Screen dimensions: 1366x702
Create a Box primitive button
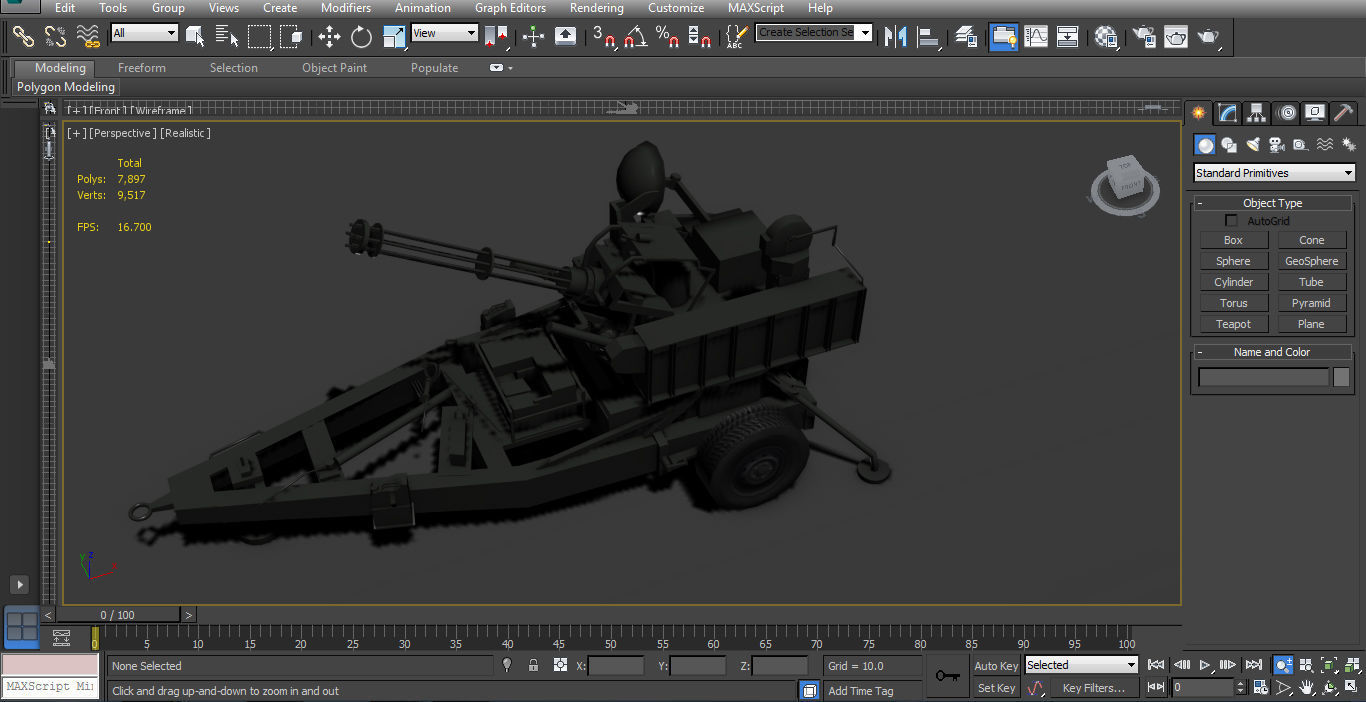tap(1233, 240)
